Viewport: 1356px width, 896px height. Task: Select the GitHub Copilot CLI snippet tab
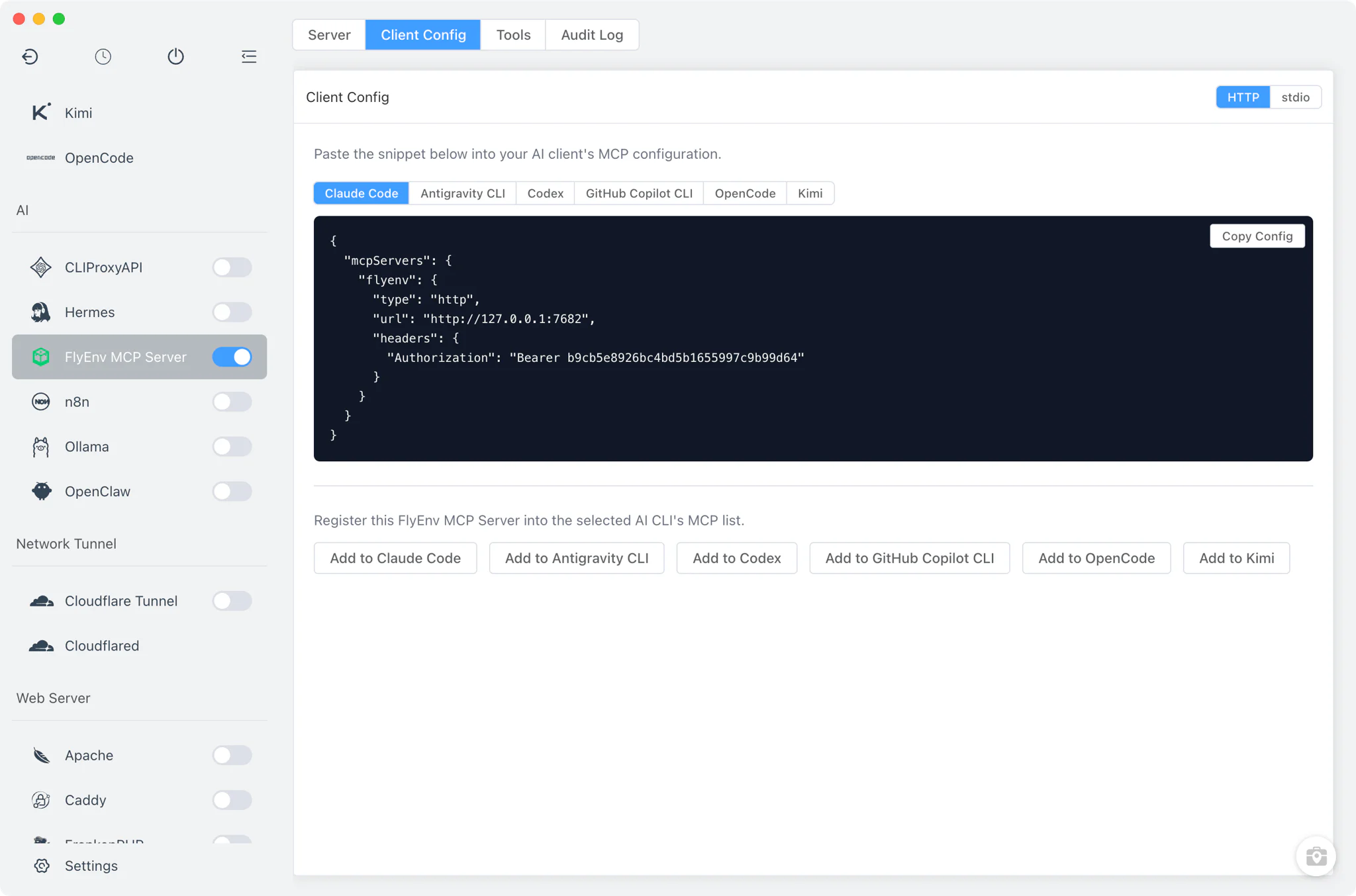tap(639, 193)
